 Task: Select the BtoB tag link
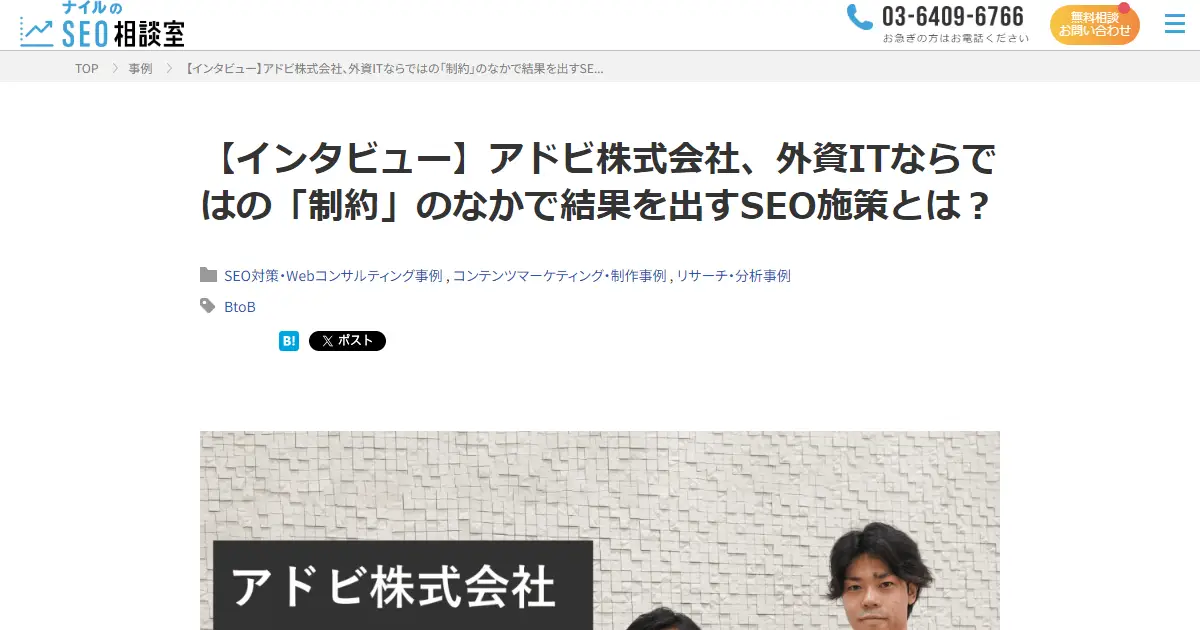[x=240, y=307]
